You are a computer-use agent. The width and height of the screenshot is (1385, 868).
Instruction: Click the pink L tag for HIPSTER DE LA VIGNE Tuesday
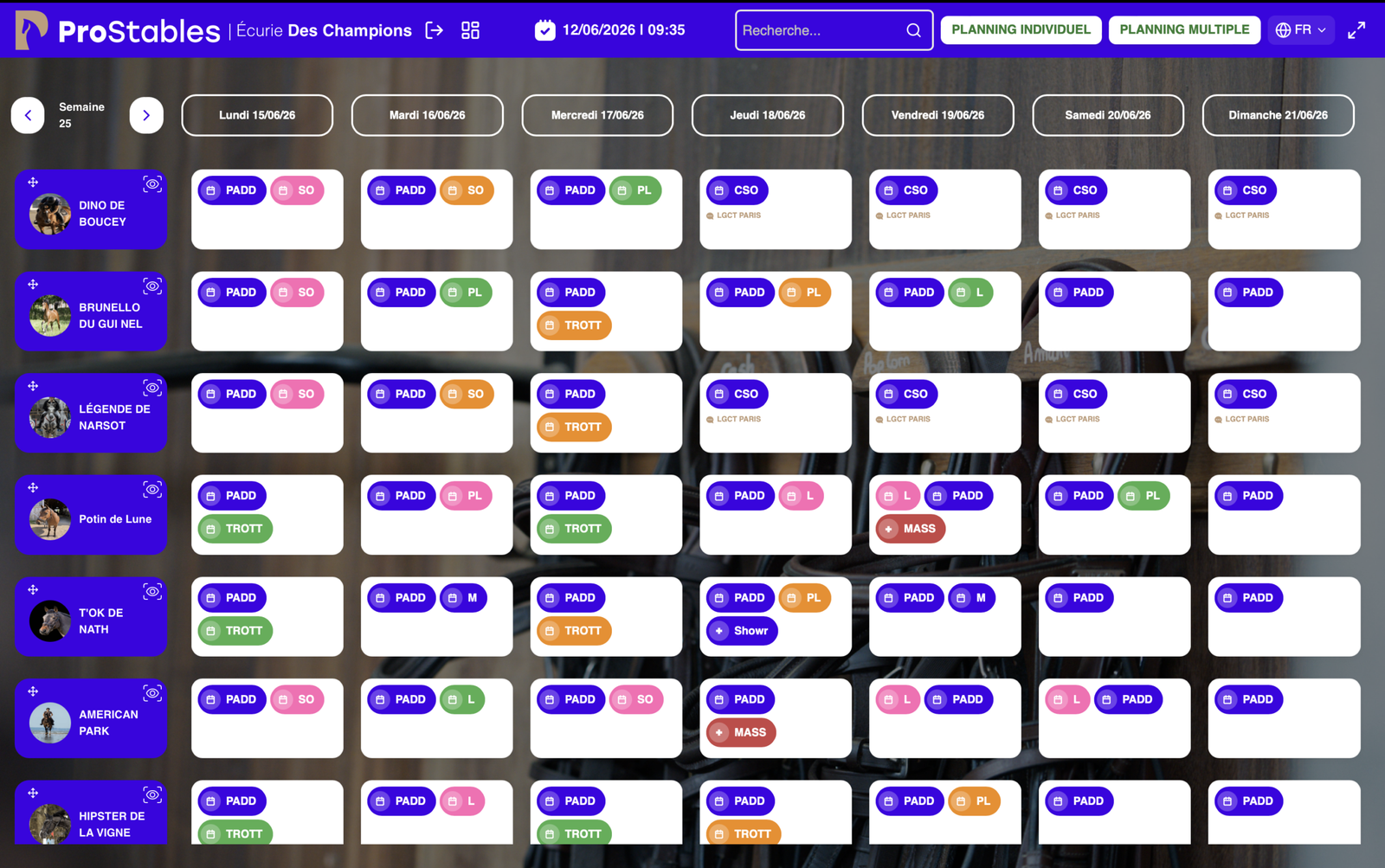pos(462,801)
